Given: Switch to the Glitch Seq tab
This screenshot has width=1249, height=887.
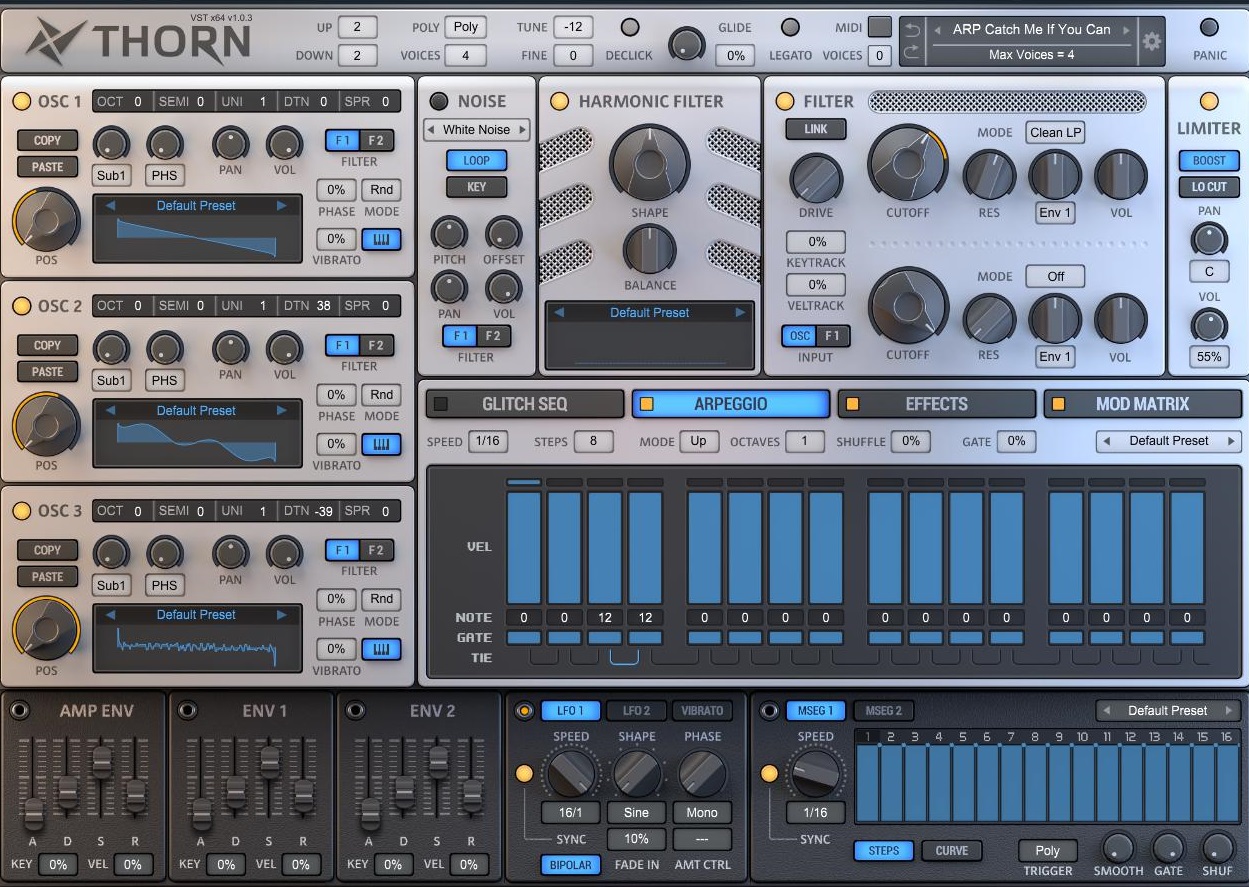Looking at the screenshot, I should [x=524, y=404].
